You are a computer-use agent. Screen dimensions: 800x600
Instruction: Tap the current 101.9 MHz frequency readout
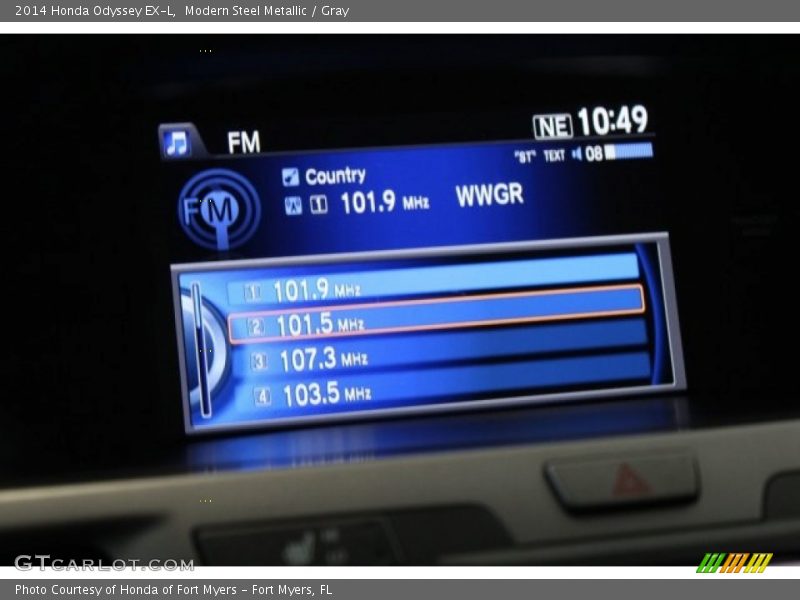point(384,203)
